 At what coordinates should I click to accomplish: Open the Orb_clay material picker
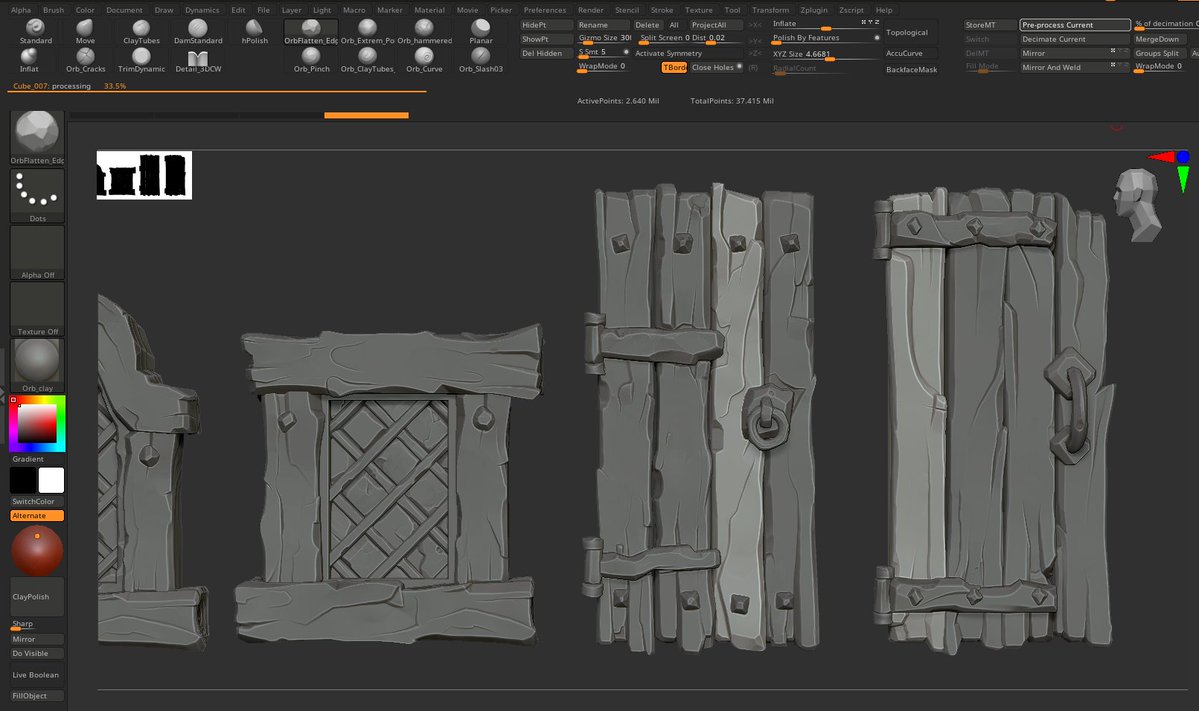coord(37,365)
